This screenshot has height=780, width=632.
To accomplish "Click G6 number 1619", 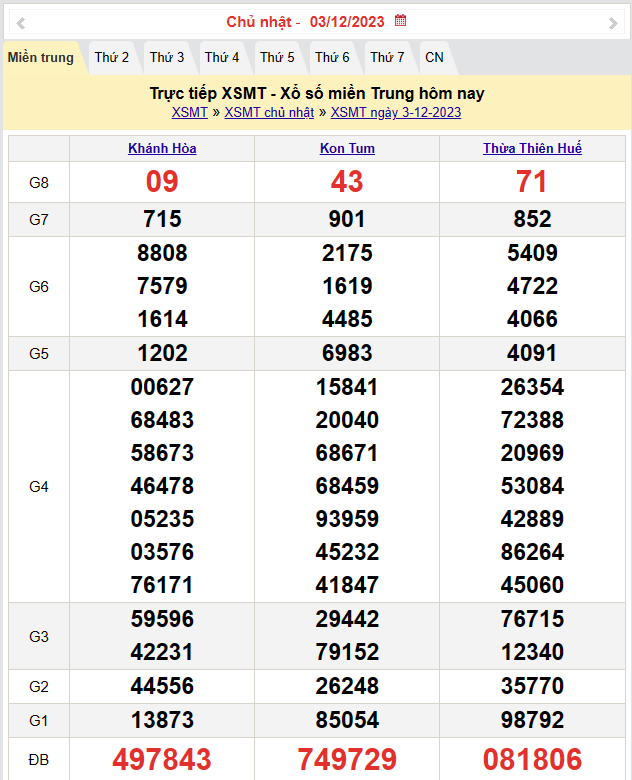I will point(347,286).
